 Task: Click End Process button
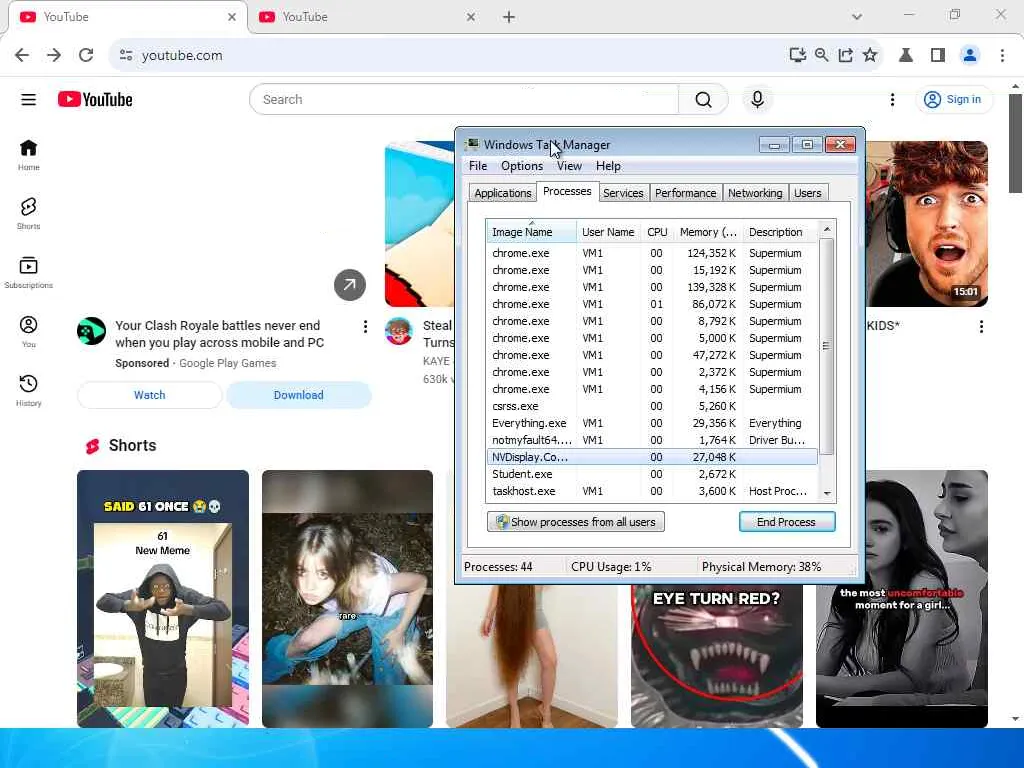[786, 522]
